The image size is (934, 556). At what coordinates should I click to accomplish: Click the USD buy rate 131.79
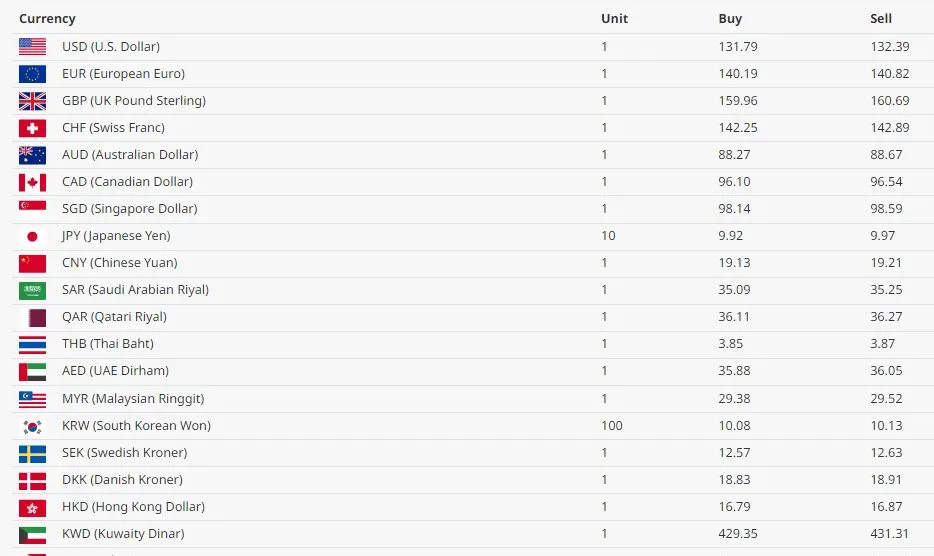click(737, 46)
